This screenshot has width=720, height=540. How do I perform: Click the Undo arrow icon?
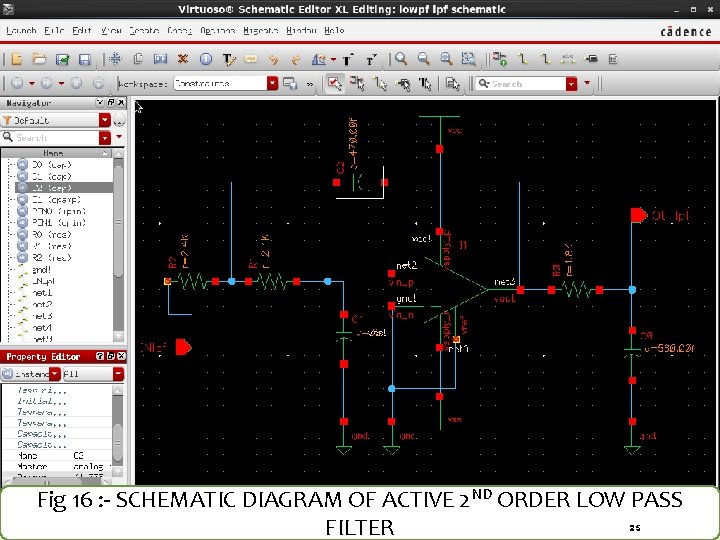pos(273,59)
